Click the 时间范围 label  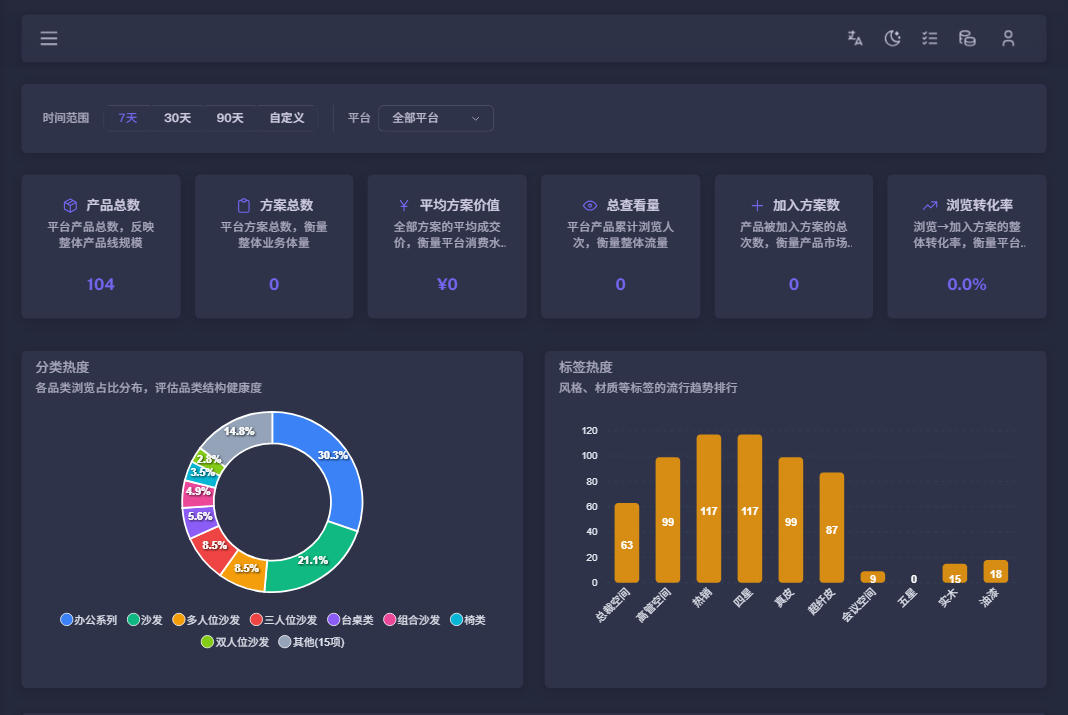(x=66, y=118)
